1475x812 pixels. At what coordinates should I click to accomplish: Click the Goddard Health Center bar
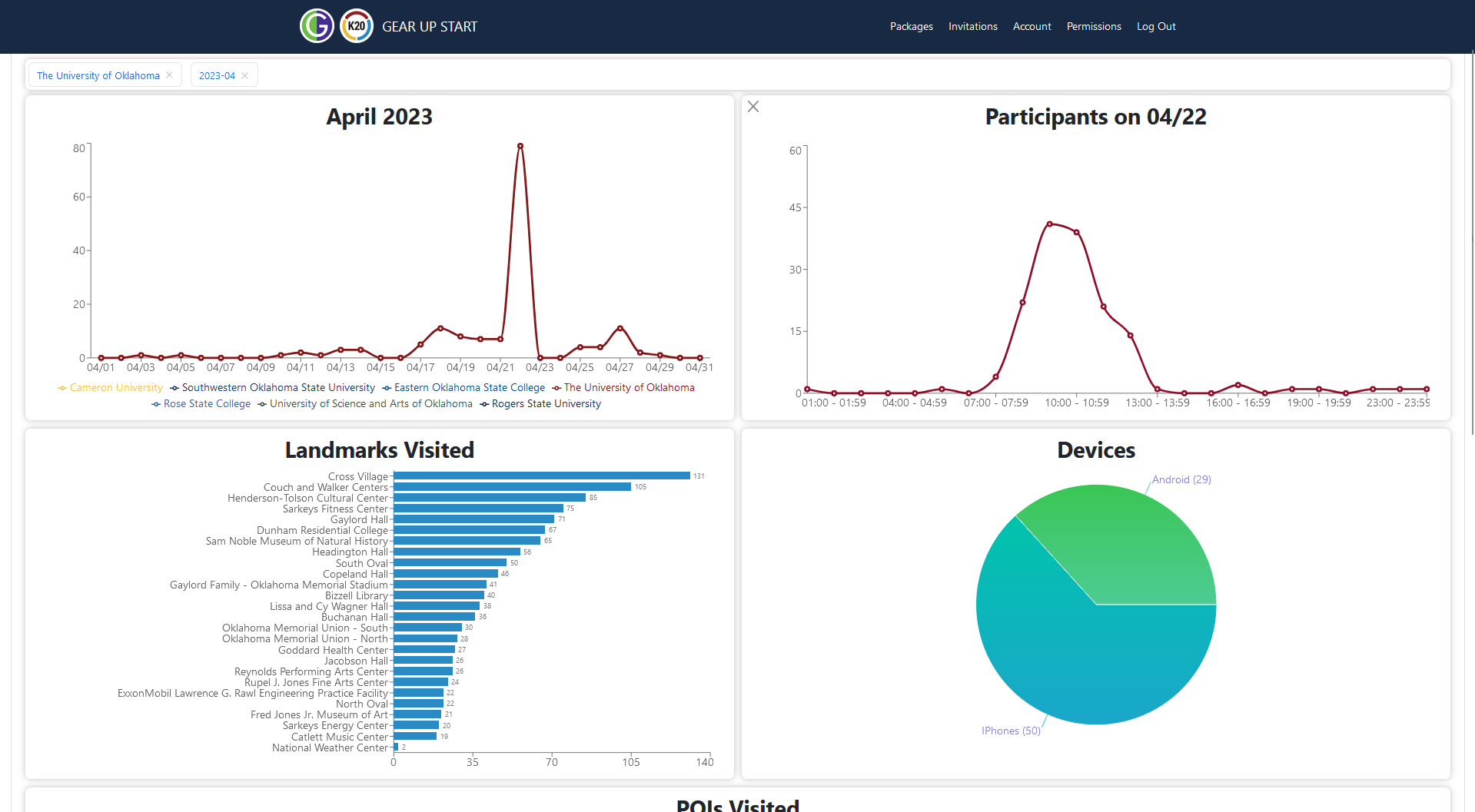tap(424, 650)
